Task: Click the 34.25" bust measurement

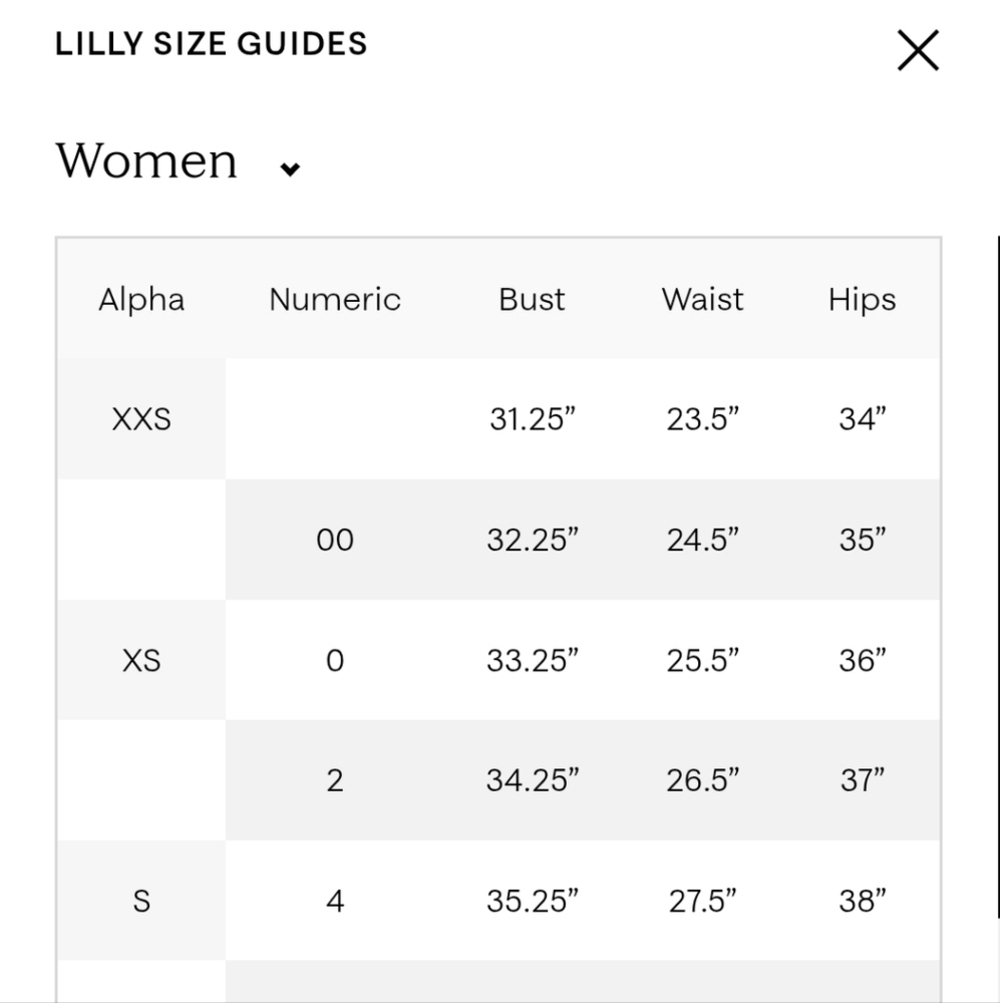Action: (x=533, y=780)
